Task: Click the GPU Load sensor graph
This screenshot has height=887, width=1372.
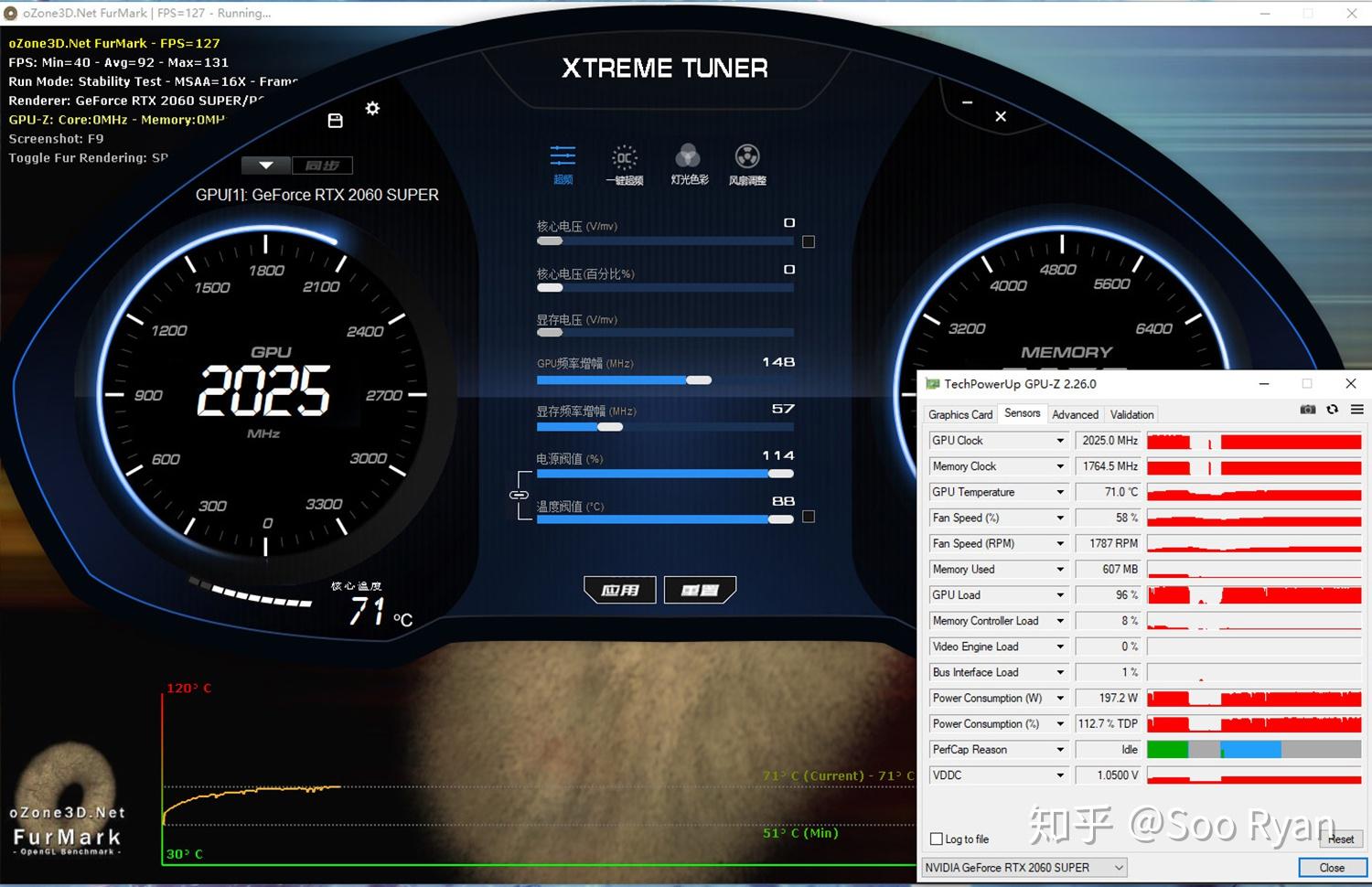Action: (x=1254, y=595)
